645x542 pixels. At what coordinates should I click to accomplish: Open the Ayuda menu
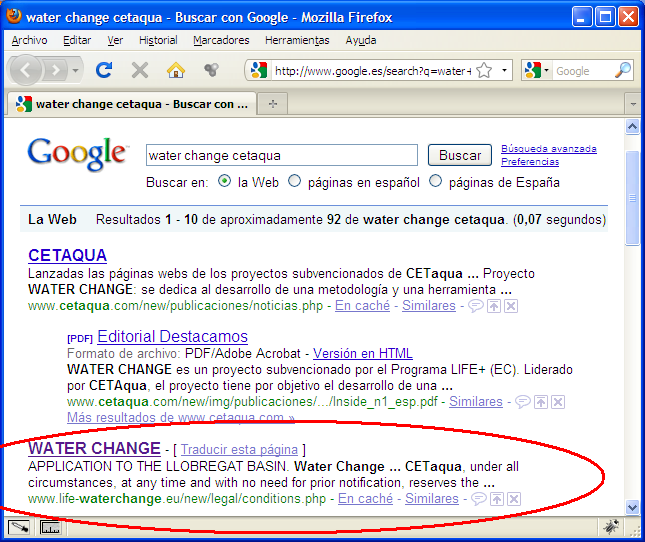click(361, 40)
